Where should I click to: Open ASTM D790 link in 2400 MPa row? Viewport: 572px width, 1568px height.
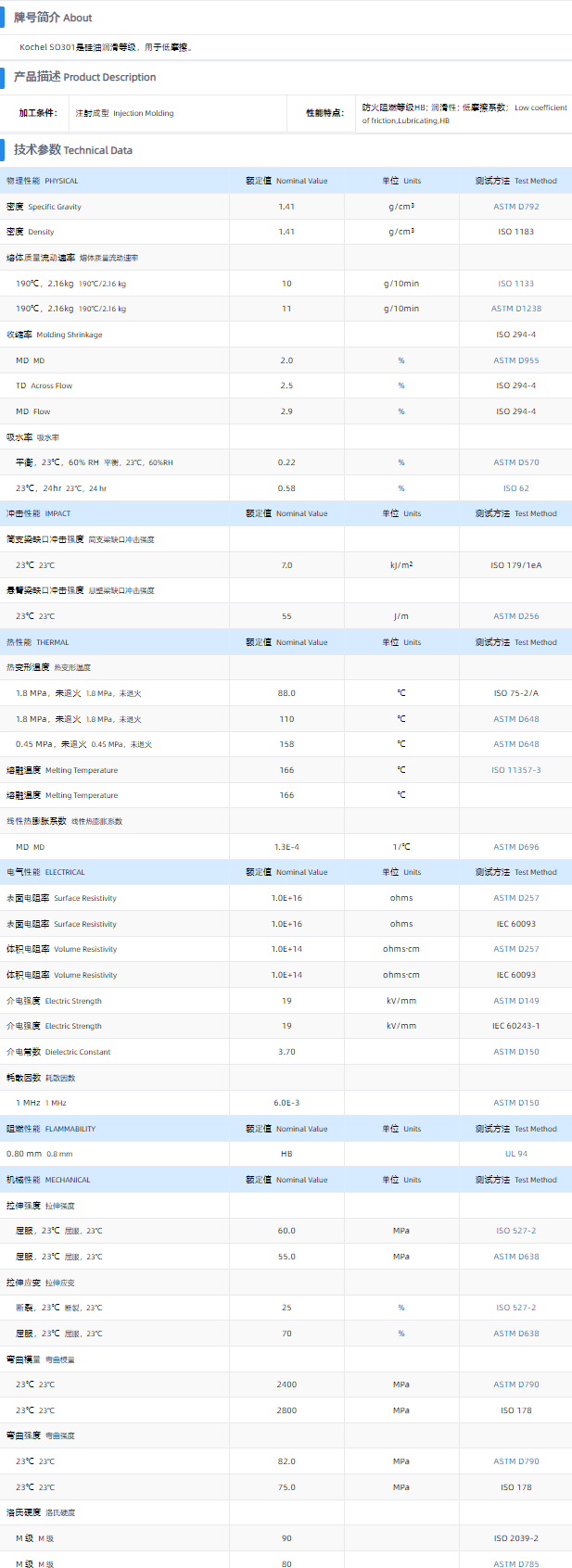(x=515, y=1385)
